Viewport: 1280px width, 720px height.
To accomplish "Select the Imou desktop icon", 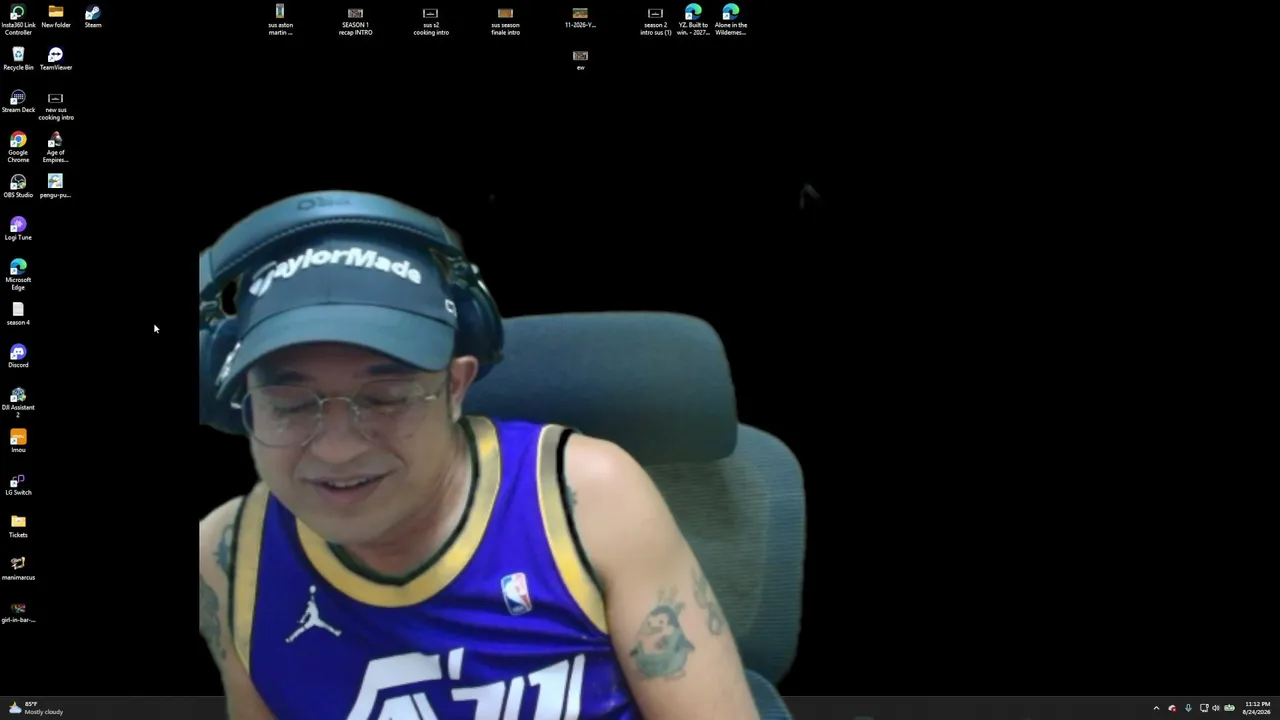I will 18,441.
